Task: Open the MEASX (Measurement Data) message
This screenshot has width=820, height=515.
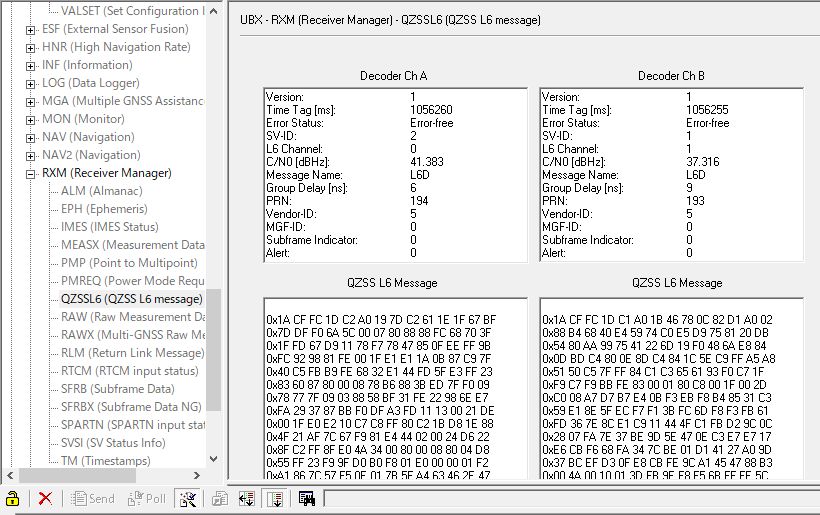Action: (132, 245)
